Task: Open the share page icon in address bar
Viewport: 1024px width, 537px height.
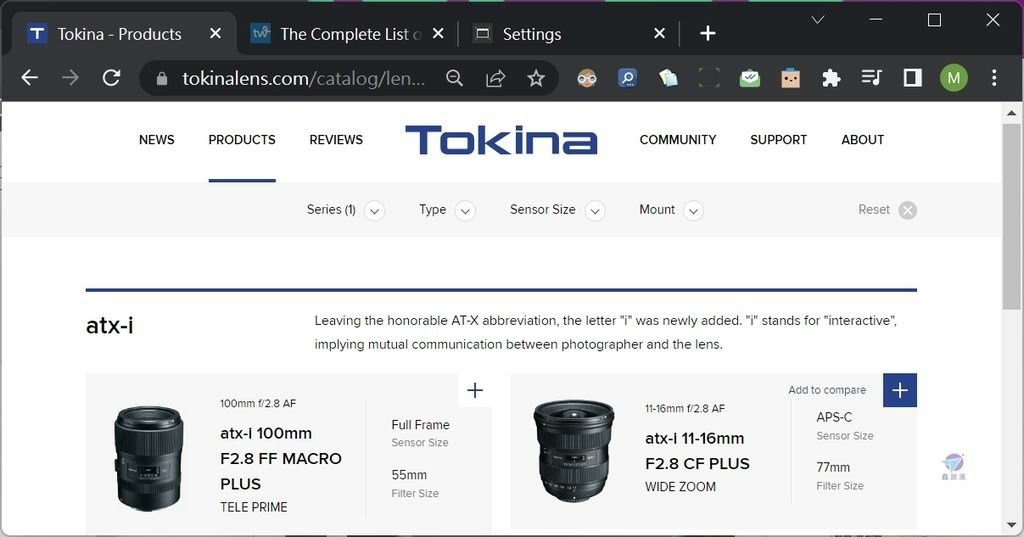Action: click(496, 78)
